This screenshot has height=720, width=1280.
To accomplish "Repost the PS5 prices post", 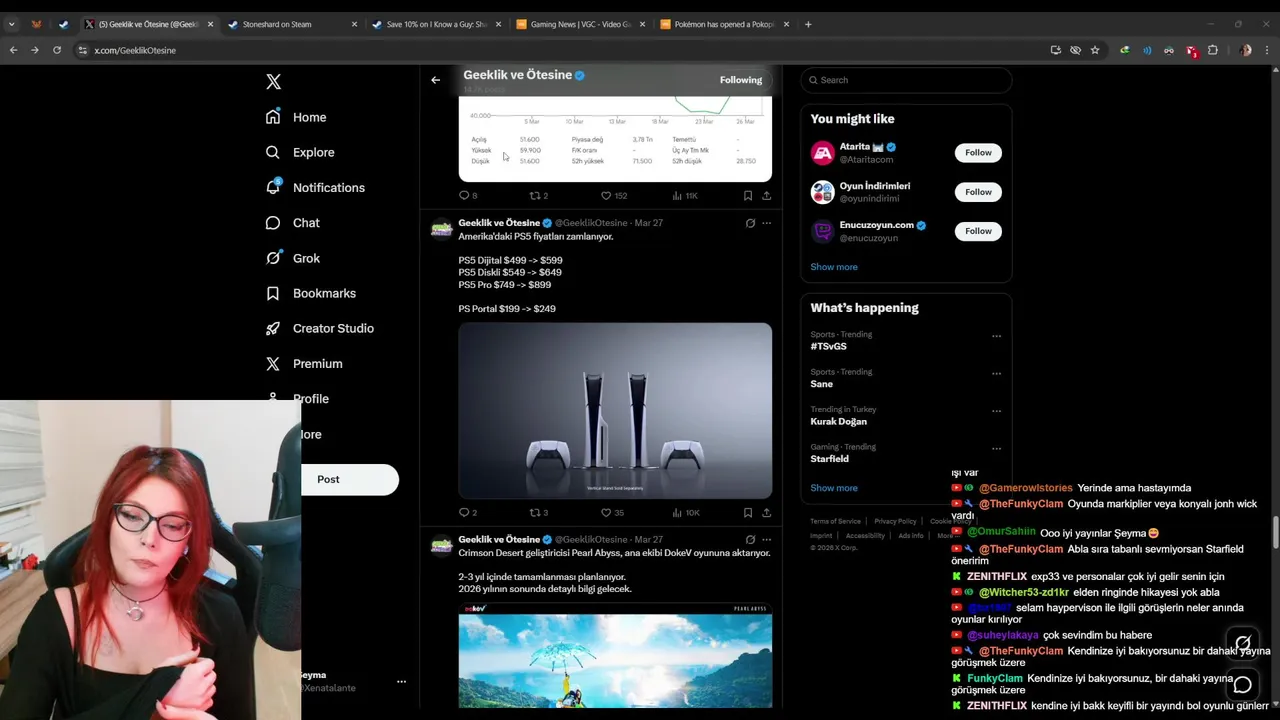I will coord(538,513).
